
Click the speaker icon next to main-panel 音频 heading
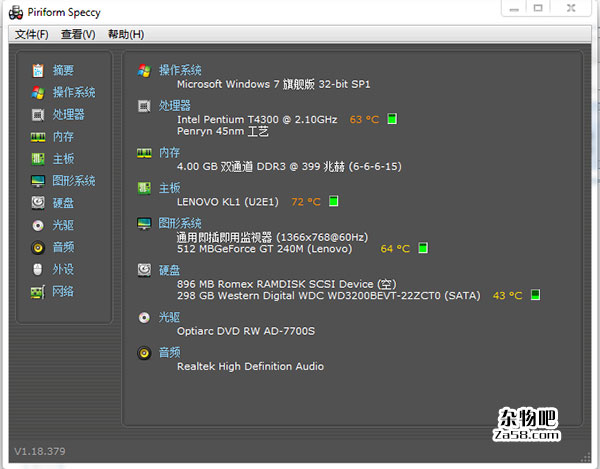tap(144, 353)
